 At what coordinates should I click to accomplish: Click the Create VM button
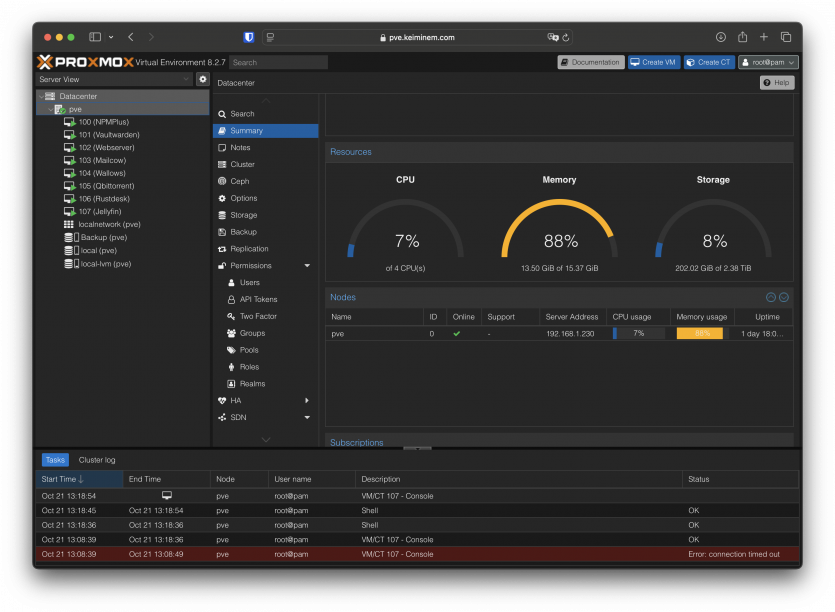(x=654, y=62)
